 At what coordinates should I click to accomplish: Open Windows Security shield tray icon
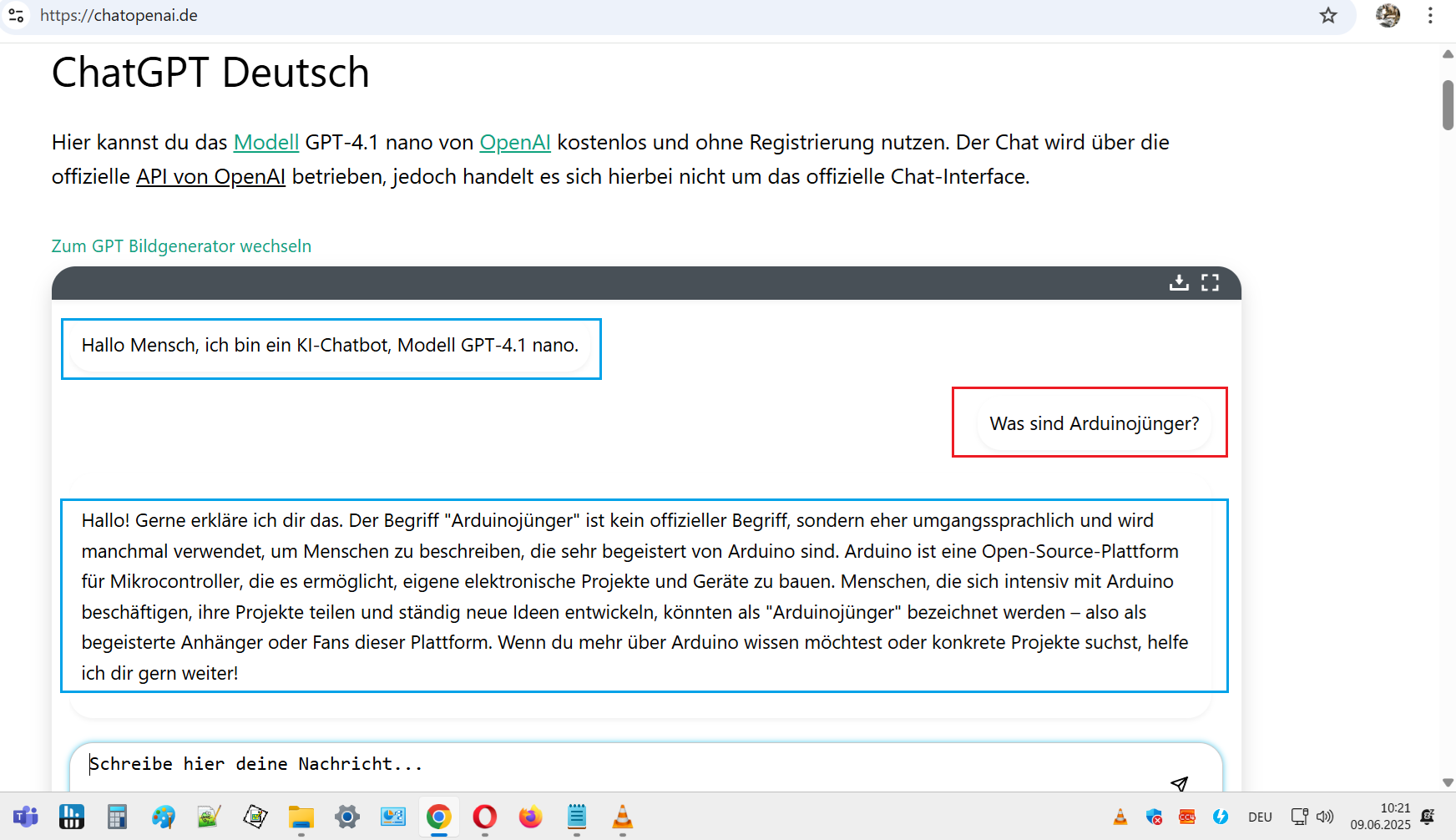click(1154, 817)
